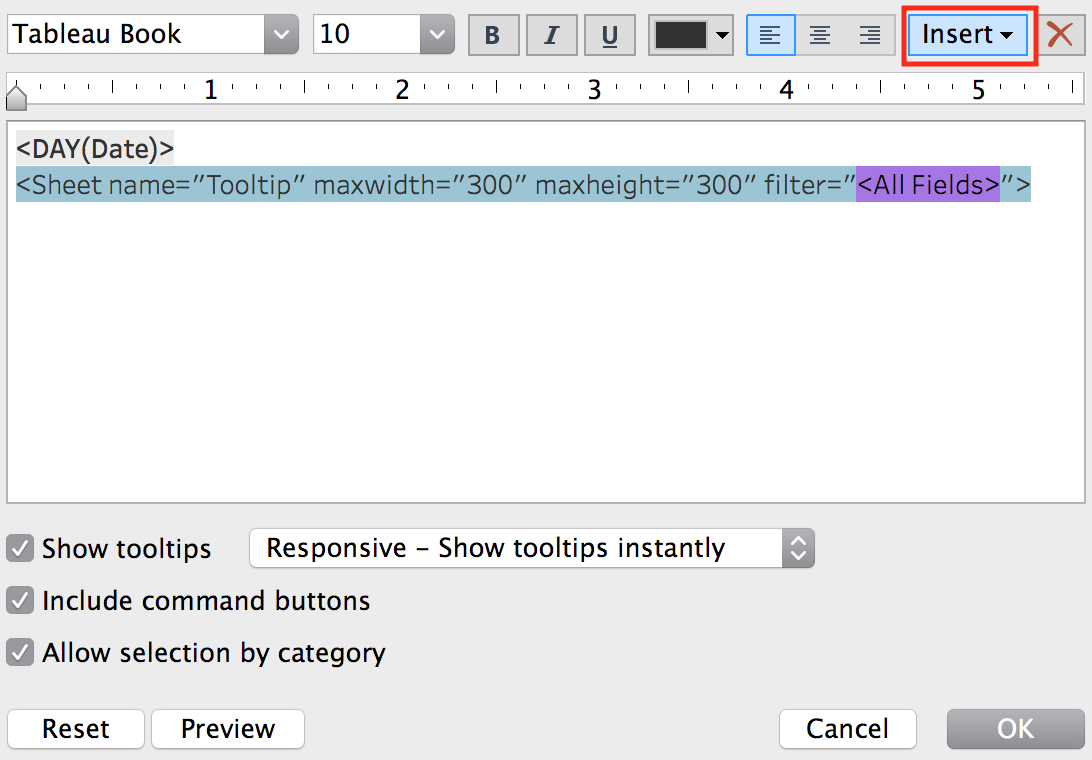Click the Reset button
Screen dimensions: 1092x760
(x=75, y=729)
